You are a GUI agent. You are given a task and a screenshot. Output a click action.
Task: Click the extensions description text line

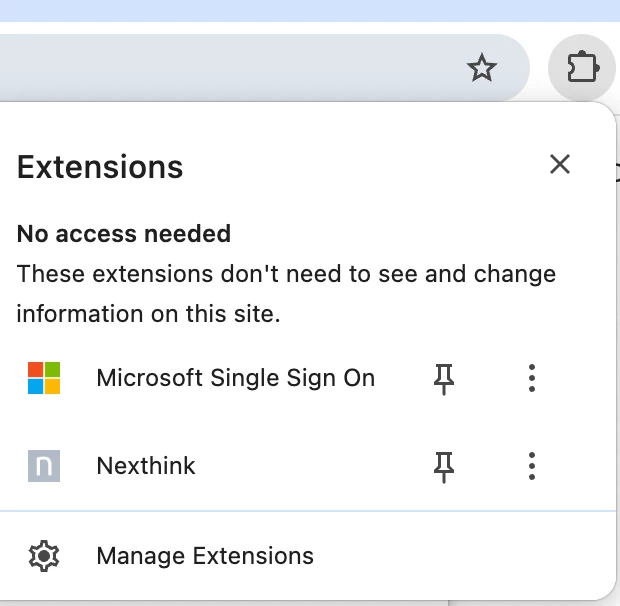pos(286,274)
